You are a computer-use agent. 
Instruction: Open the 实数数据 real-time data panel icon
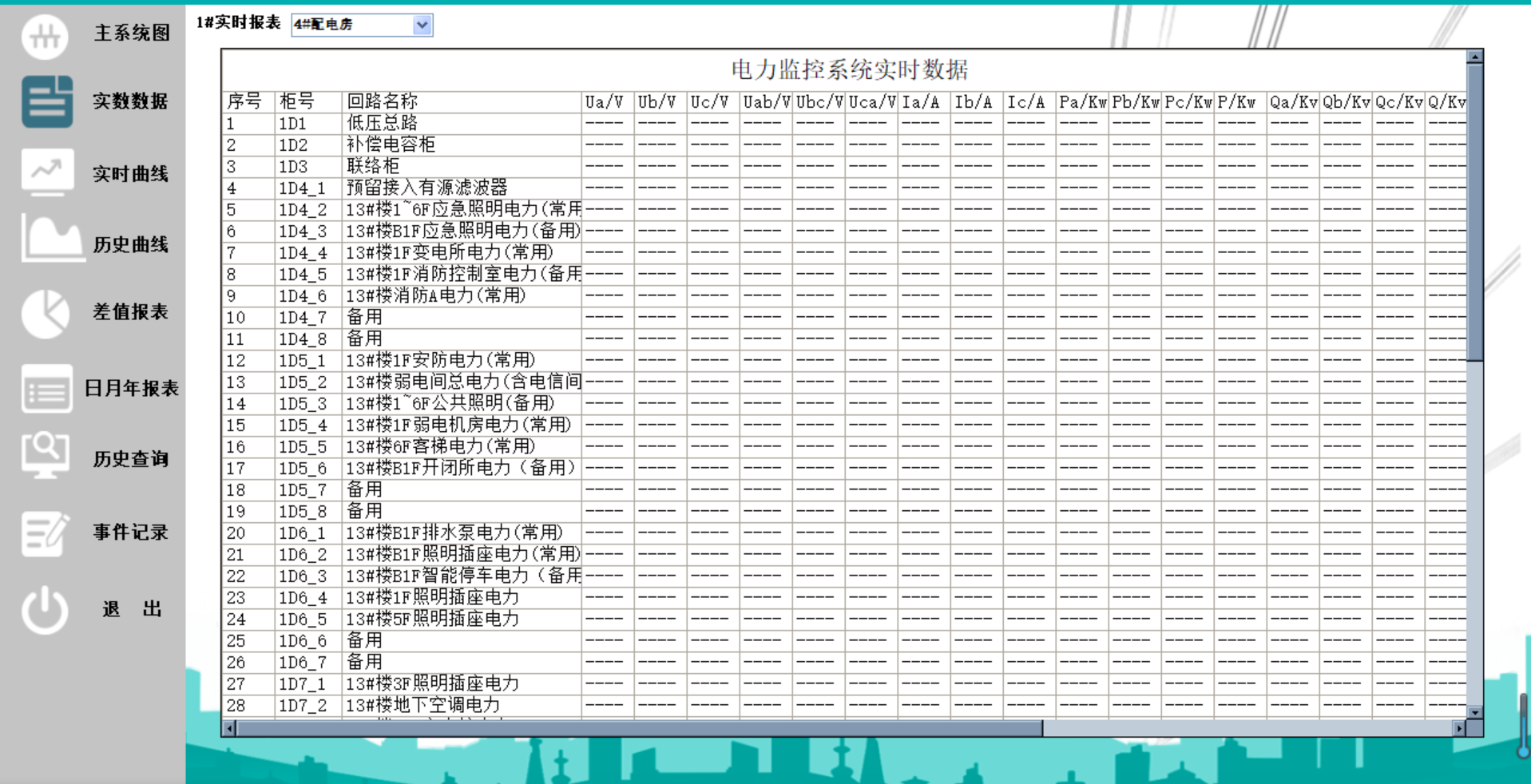click(x=46, y=102)
